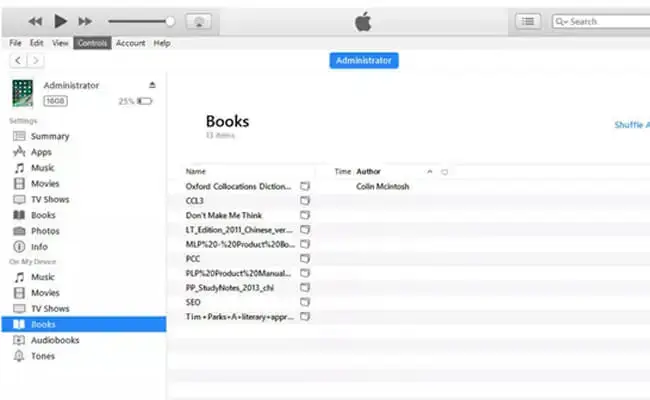Open the list view button beside Search
Image resolution: width=650 pixels, height=400 pixels.
click(527, 21)
